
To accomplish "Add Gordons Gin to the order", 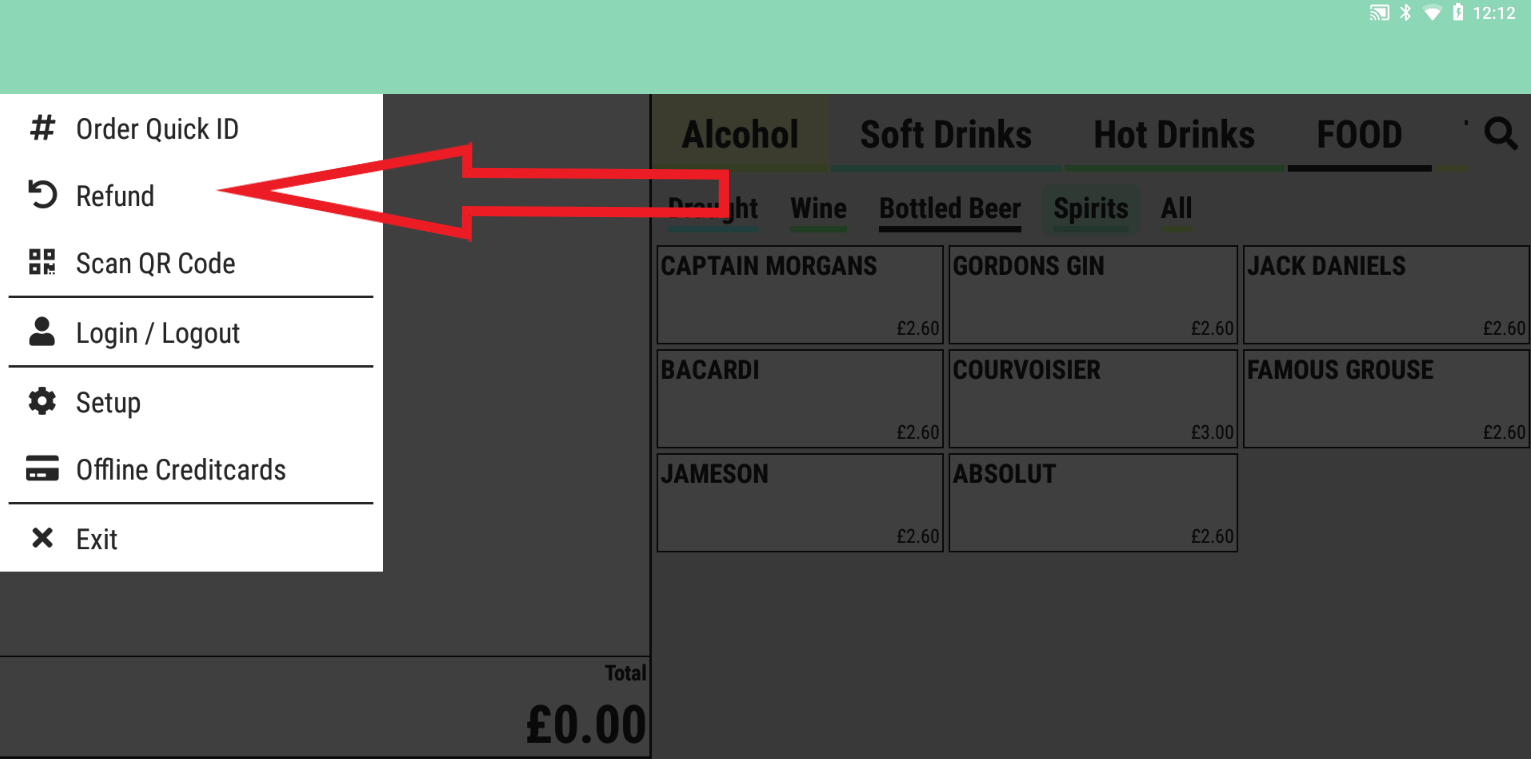I will [1093, 295].
